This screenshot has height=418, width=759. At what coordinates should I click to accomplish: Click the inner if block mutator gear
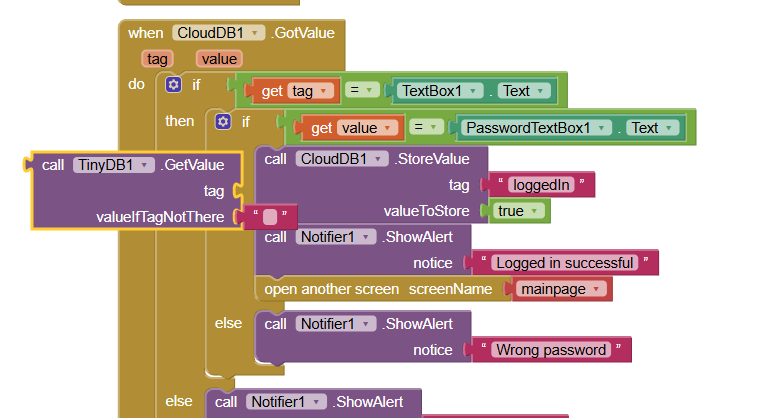pyautogui.click(x=223, y=121)
